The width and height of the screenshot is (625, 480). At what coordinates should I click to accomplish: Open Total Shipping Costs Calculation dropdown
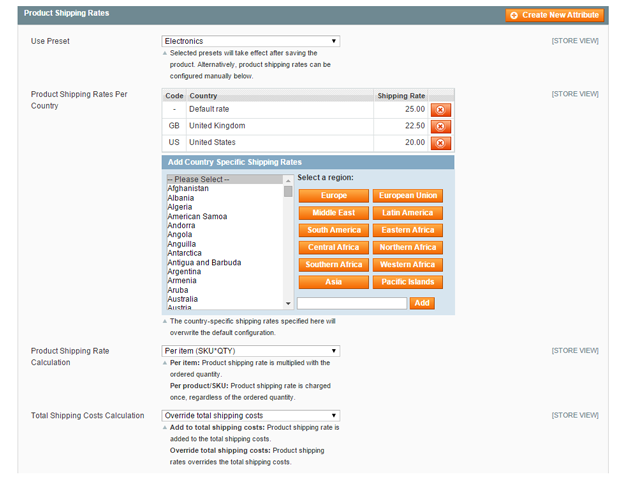[251, 415]
